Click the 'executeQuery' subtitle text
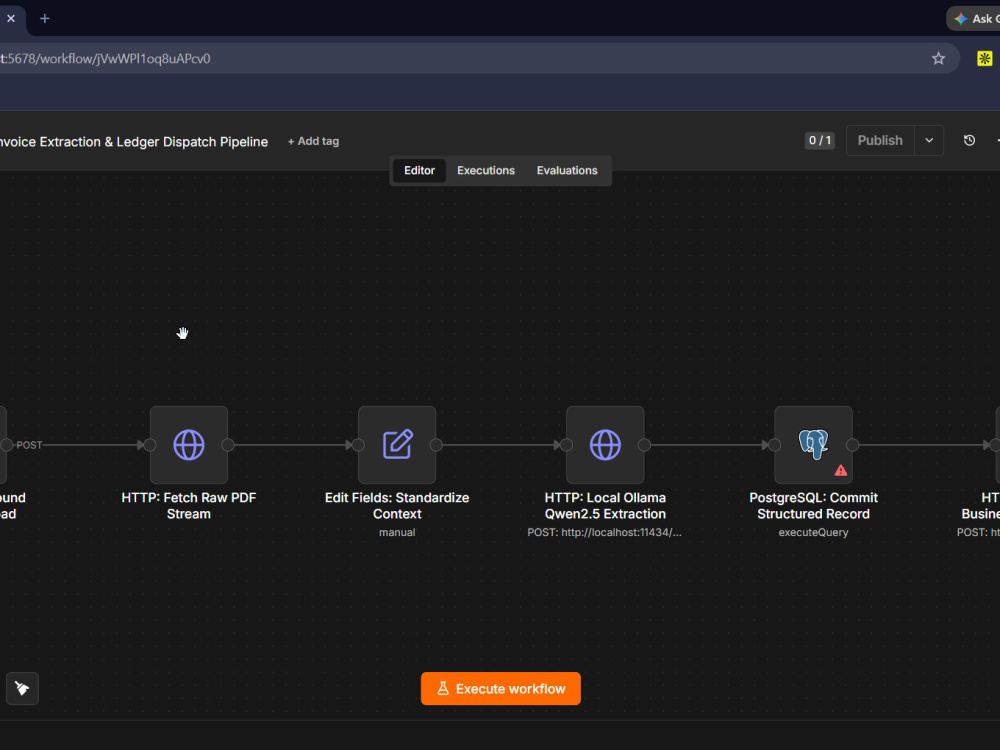 pos(813,533)
